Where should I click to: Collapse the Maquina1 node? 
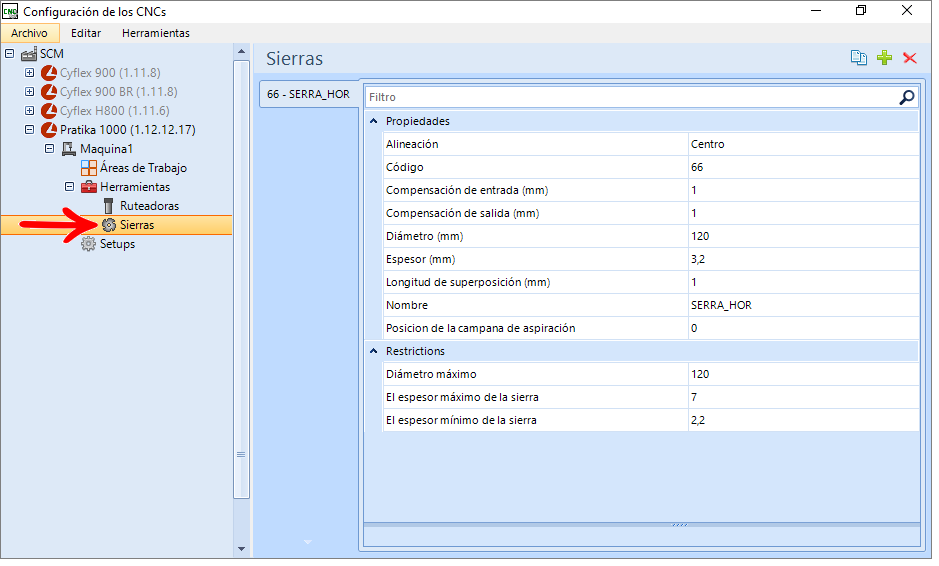(50, 149)
